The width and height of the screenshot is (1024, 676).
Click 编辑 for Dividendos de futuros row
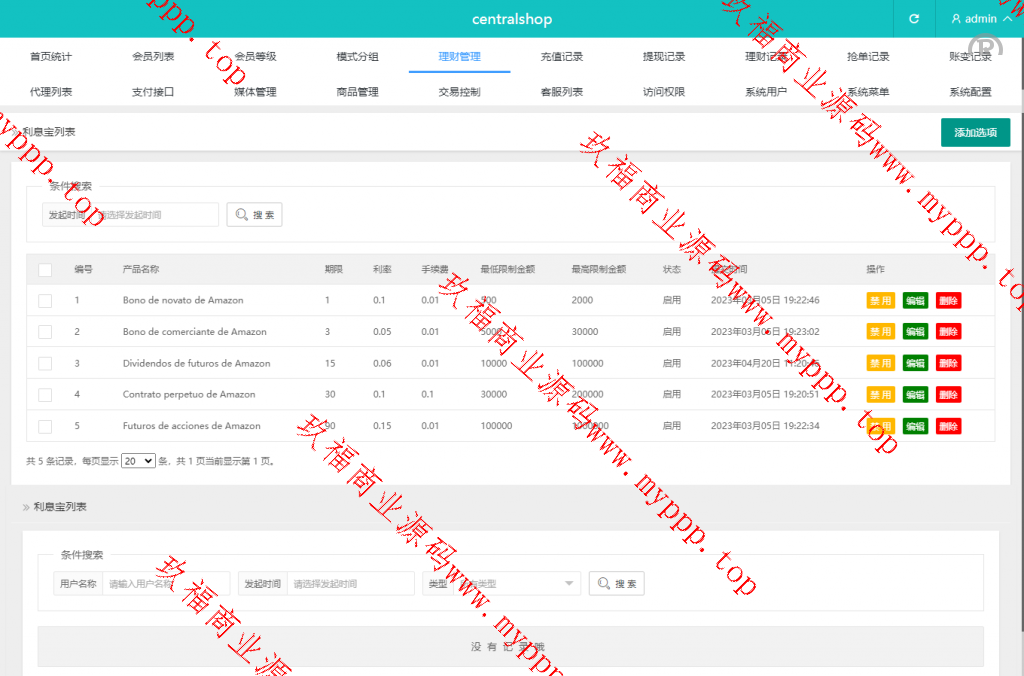pos(915,364)
